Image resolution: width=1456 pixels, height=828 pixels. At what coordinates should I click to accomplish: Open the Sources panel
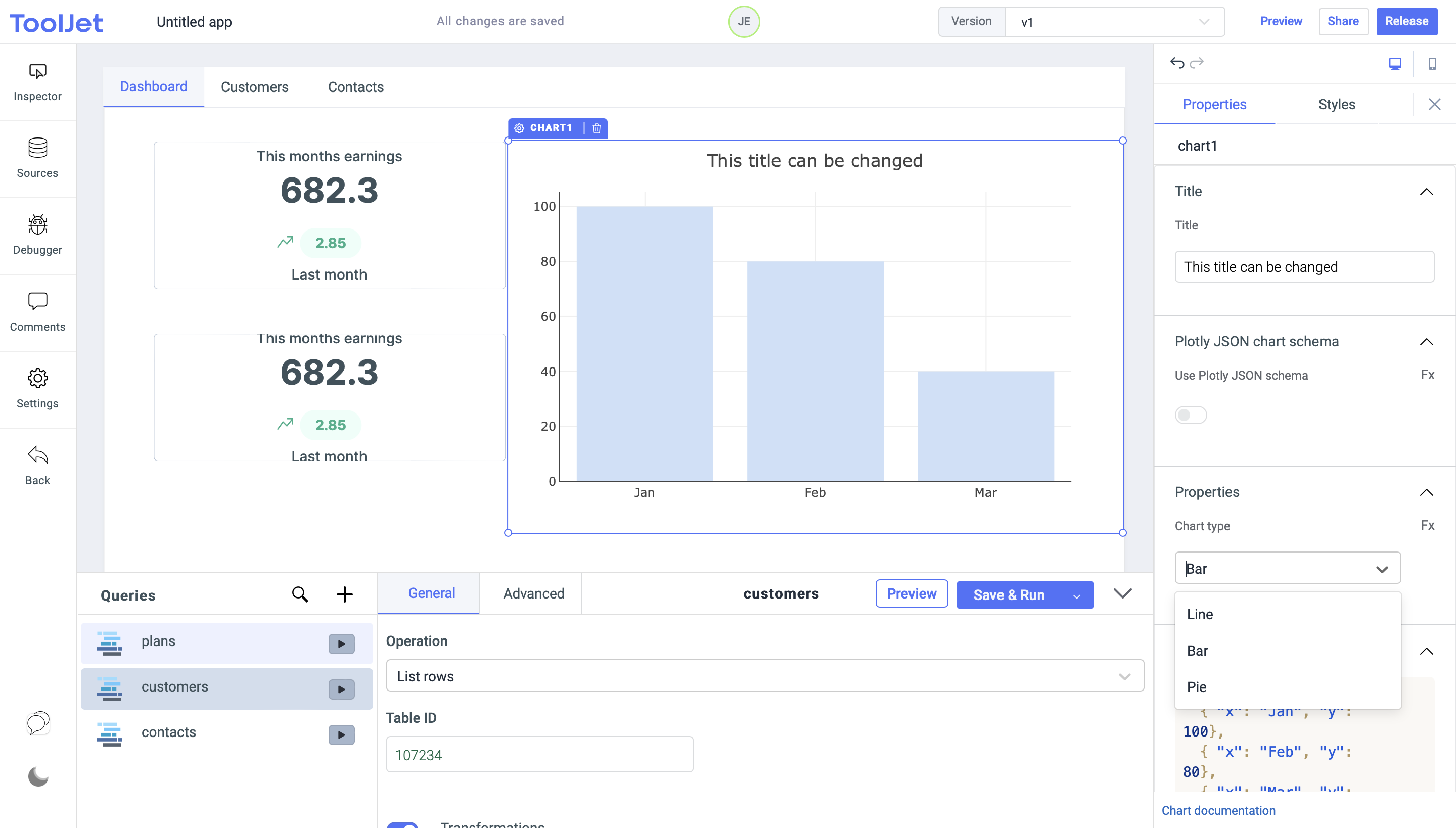37,159
